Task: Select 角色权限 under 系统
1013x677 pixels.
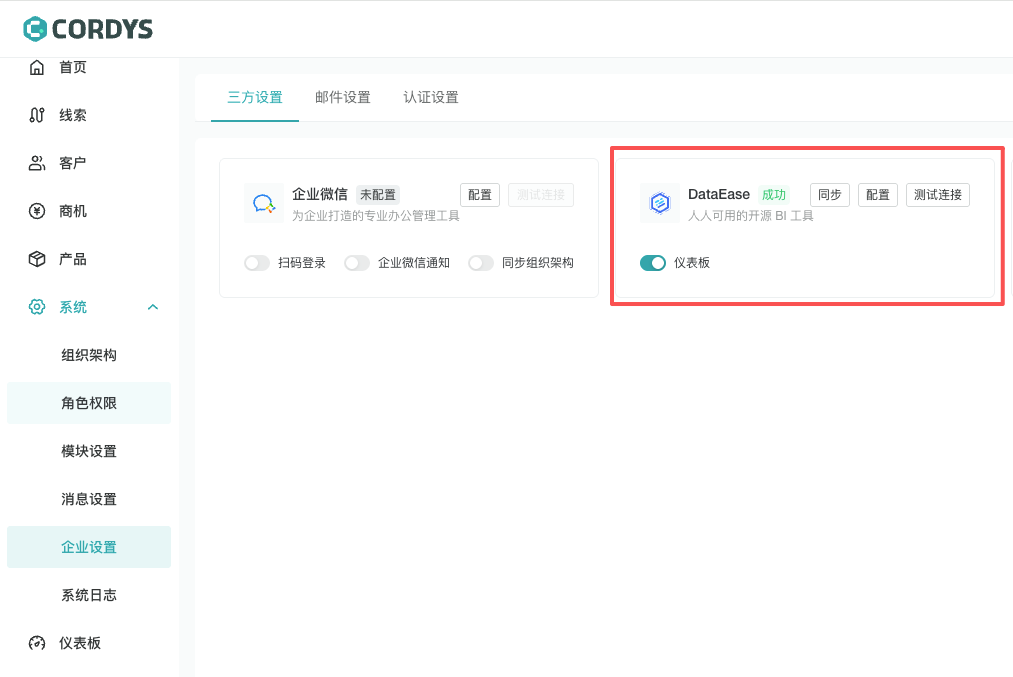Action: (89, 403)
